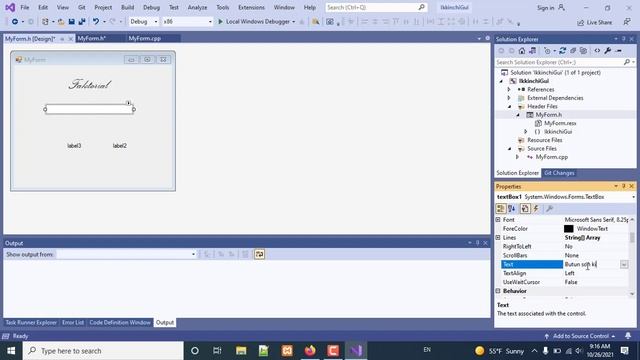Click Collapse All in Solution Explorer toolbar
Screen dimensions: 640x360
click(573, 51)
